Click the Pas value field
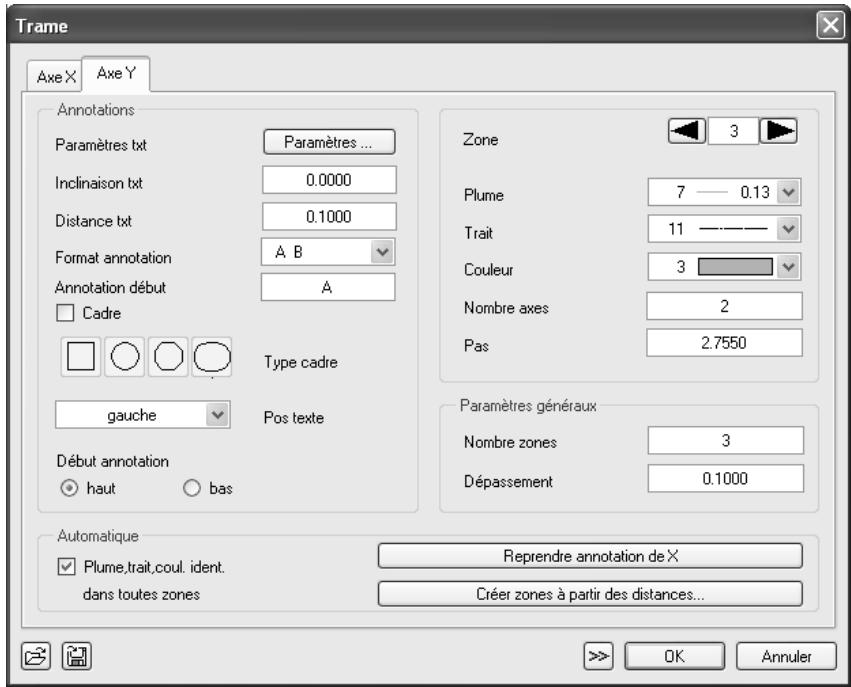The width and height of the screenshot is (851, 687). pyautogui.click(x=724, y=343)
